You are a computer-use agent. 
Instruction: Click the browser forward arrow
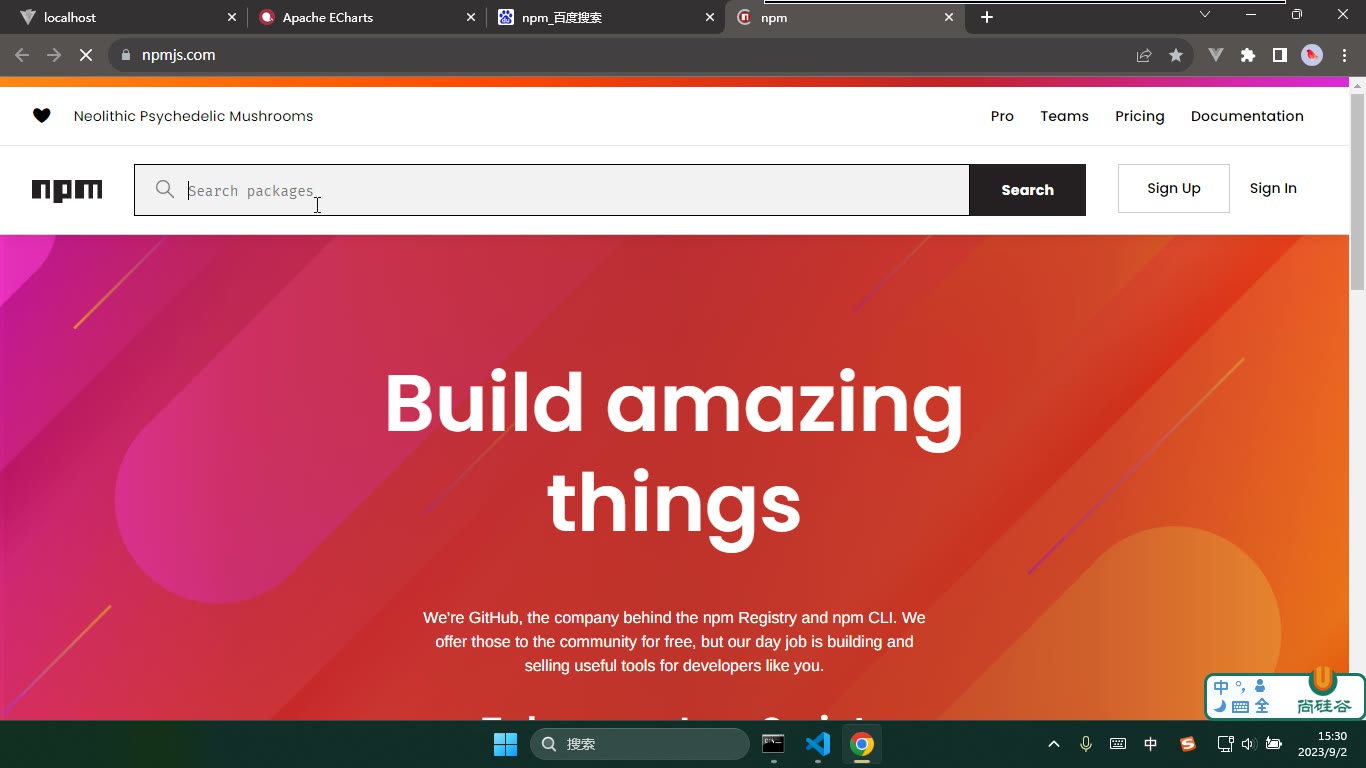54,55
